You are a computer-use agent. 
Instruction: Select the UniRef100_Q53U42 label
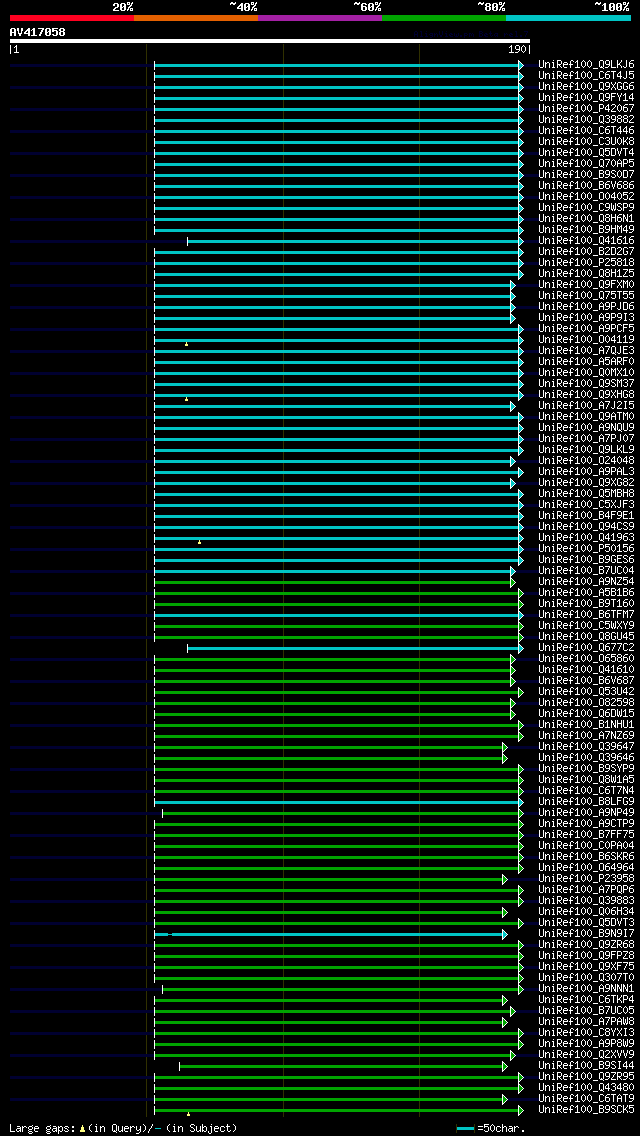(x=586, y=692)
